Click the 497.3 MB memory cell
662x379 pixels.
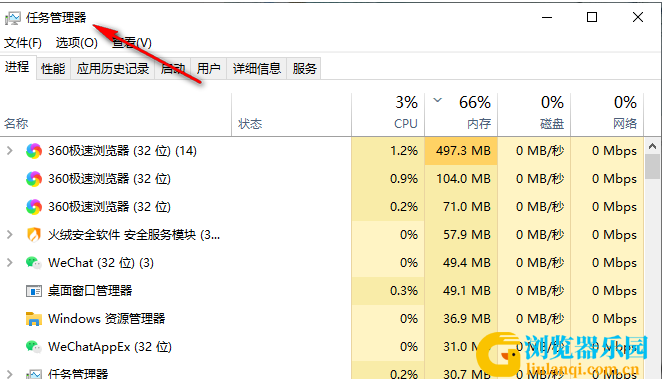tap(461, 151)
